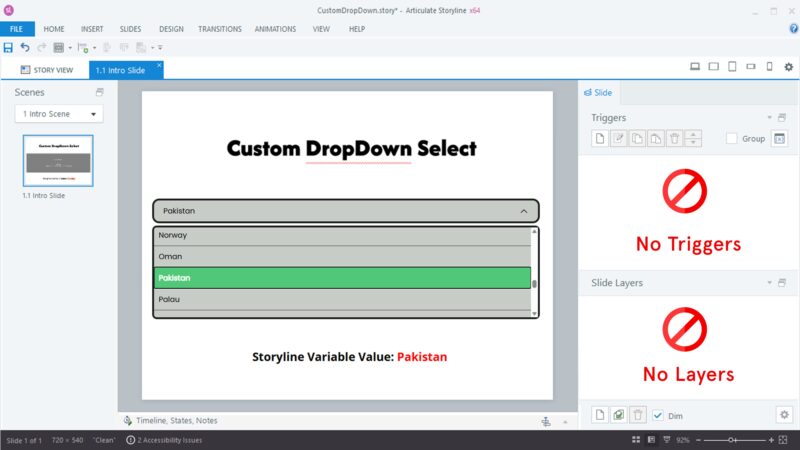
Task: Open the Triggers panel options arrow
Action: 769,118
